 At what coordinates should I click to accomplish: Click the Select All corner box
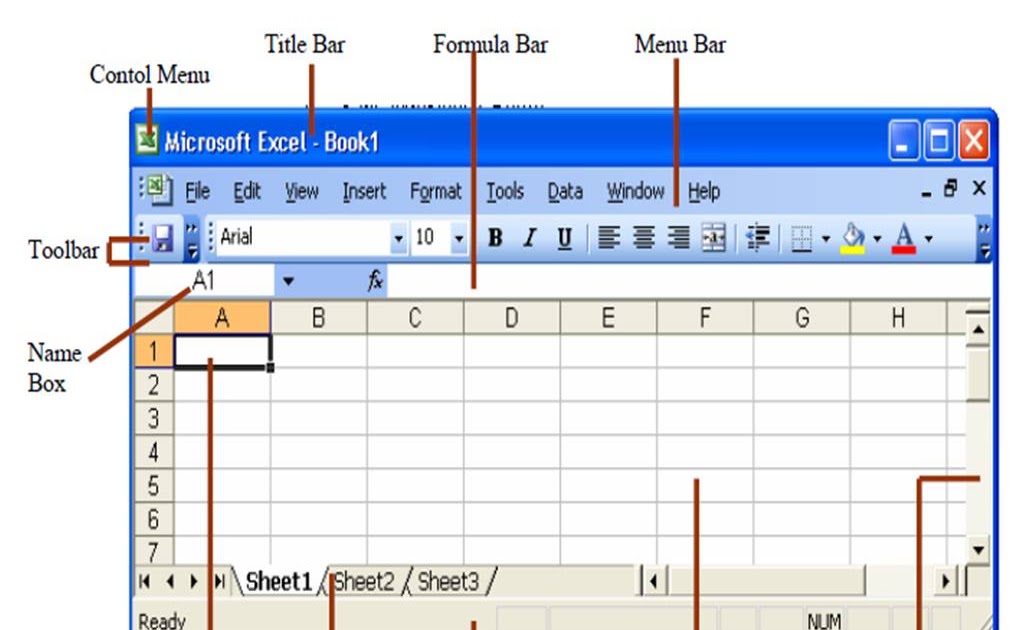point(155,318)
